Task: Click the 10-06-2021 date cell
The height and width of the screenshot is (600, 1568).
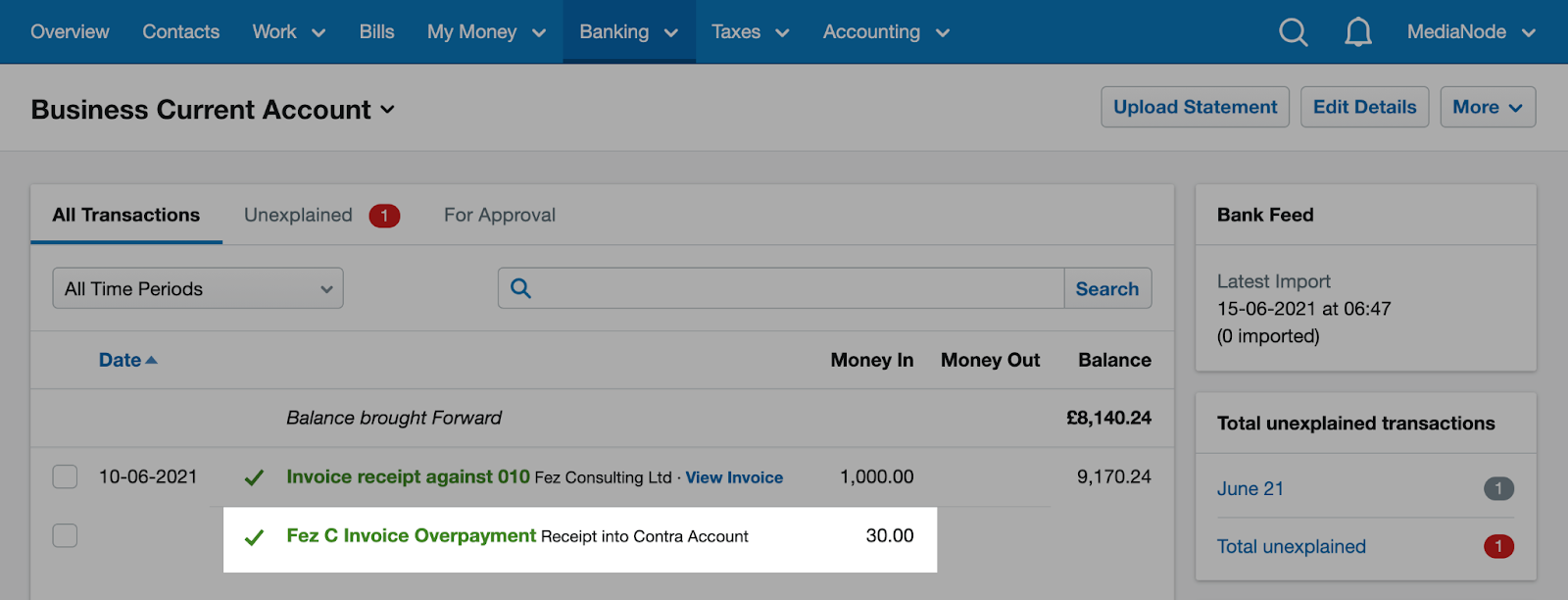Action: click(148, 476)
